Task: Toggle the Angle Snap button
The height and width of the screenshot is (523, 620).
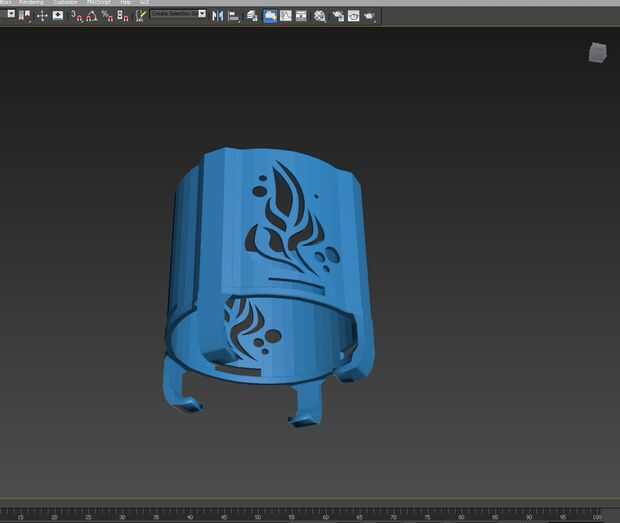Action: tap(91, 16)
